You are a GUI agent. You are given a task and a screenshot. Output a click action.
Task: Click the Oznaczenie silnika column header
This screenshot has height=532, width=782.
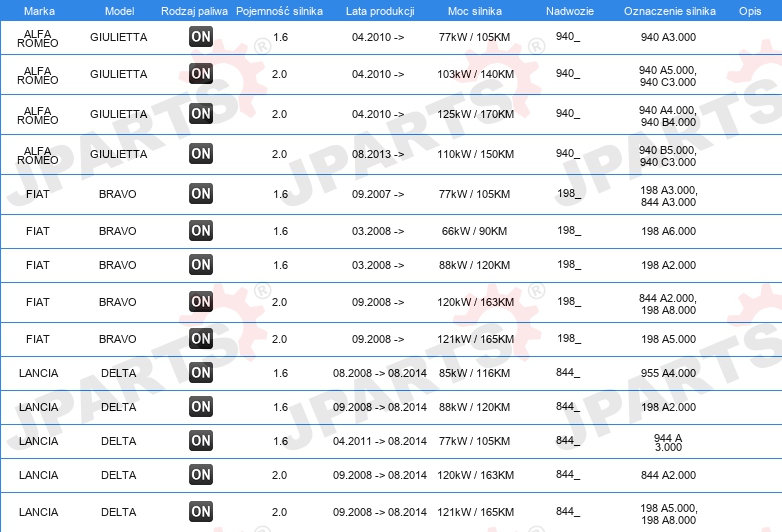(x=670, y=11)
